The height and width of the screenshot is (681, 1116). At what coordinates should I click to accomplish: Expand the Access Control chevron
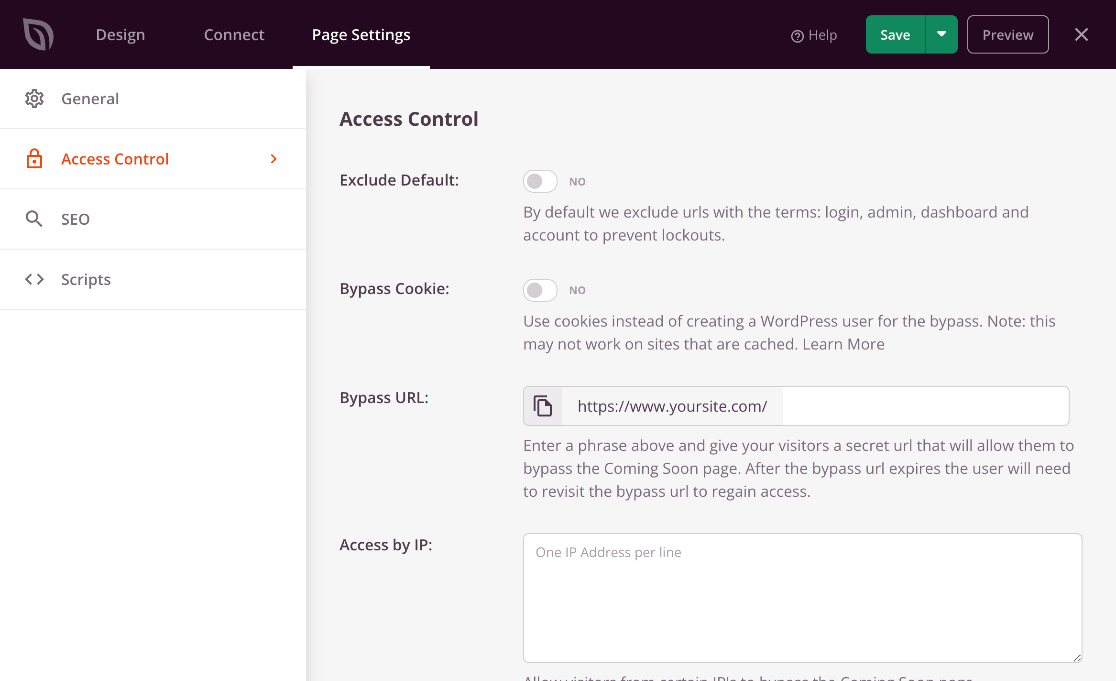click(273, 158)
